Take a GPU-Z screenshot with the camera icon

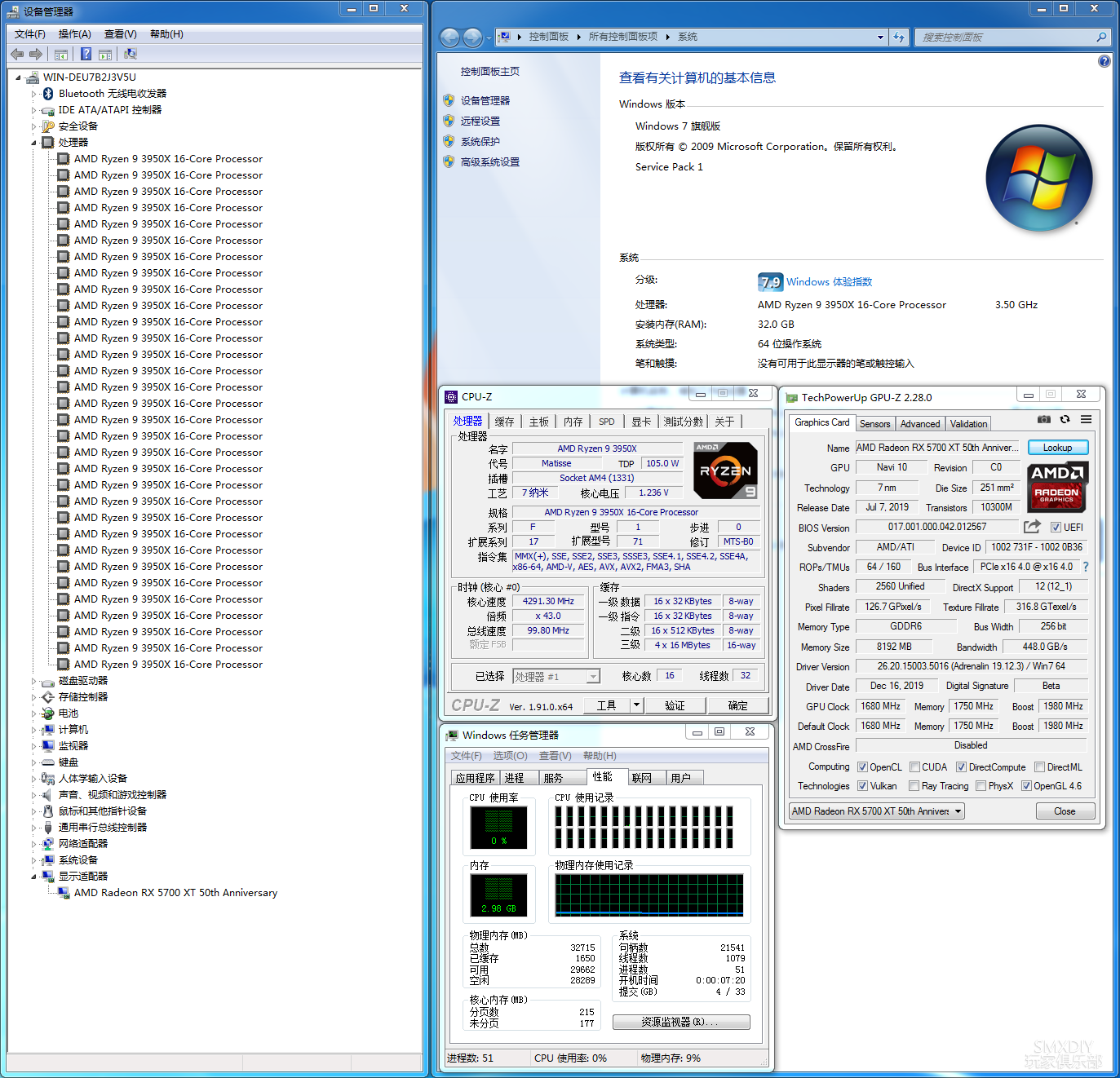point(1043,419)
